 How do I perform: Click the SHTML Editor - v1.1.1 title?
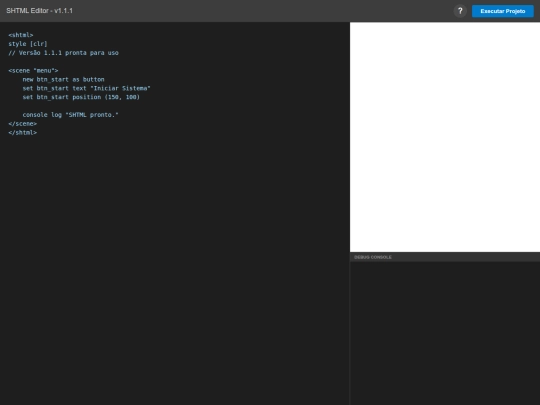(39, 11)
